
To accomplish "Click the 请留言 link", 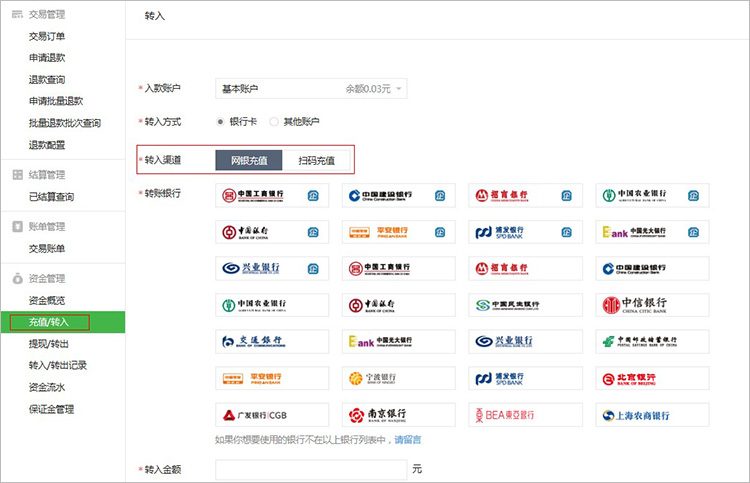I will [408, 440].
